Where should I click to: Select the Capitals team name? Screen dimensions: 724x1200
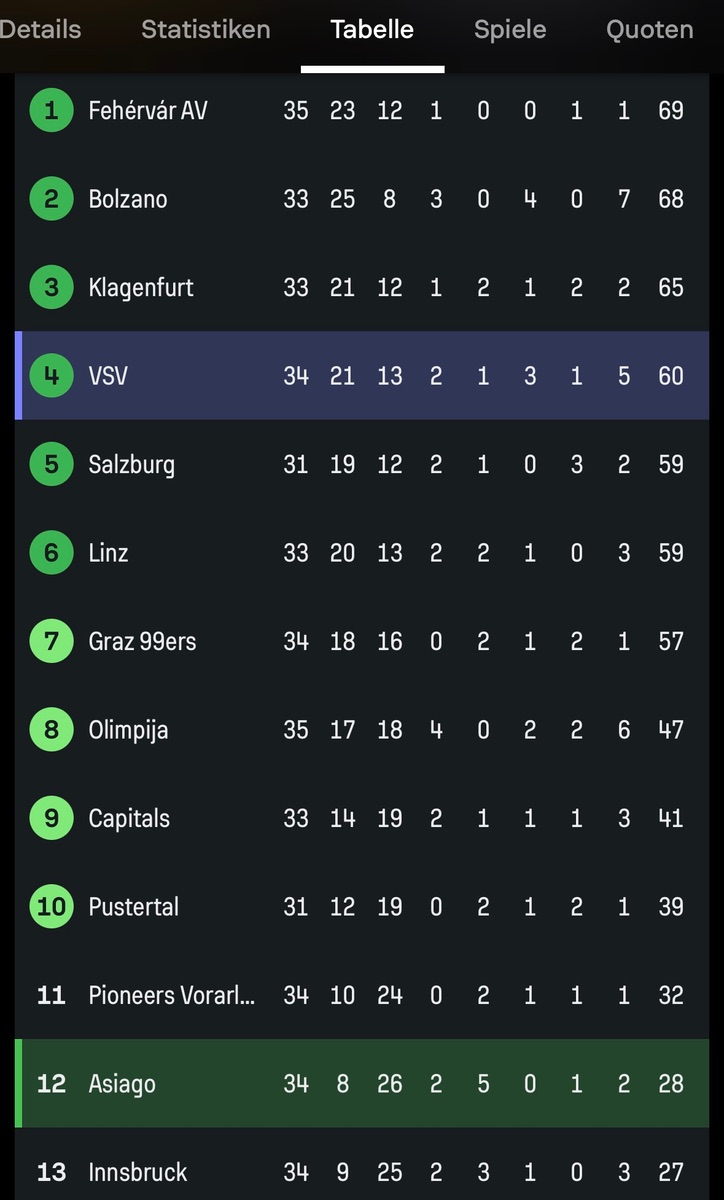[x=129, y=818]
